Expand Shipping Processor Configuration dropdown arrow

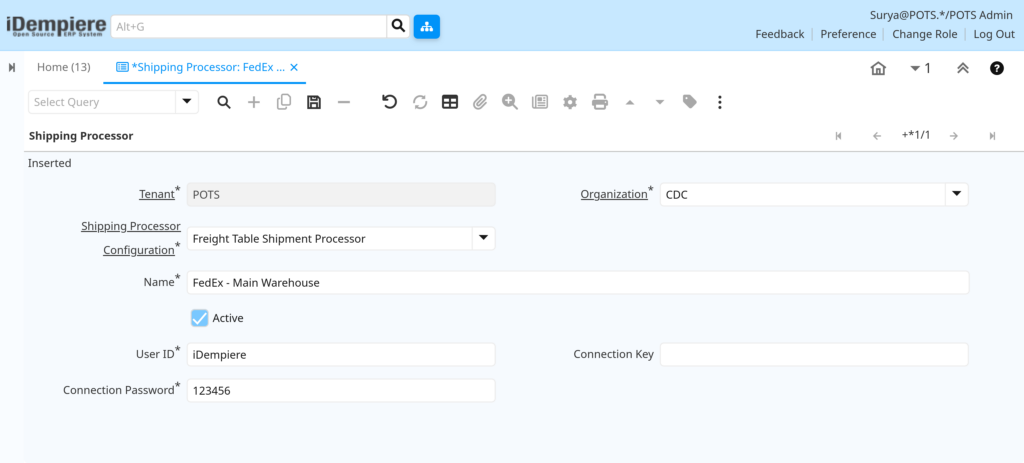click(x=483, y=238)
